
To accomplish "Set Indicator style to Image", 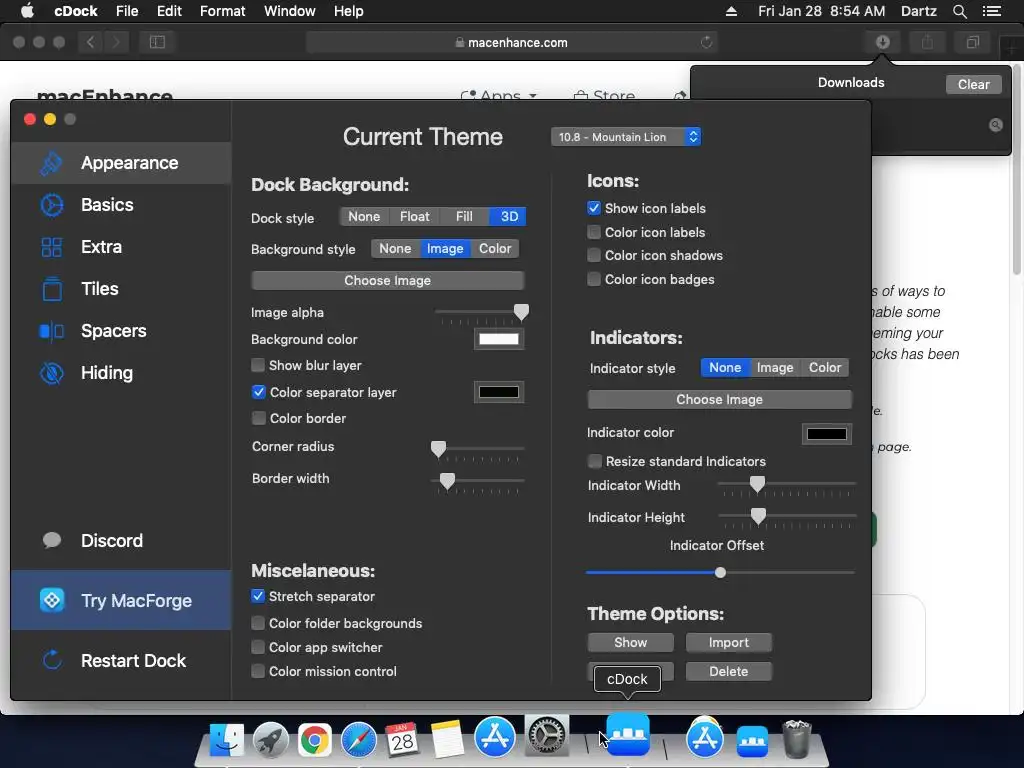I will point(775,368).
